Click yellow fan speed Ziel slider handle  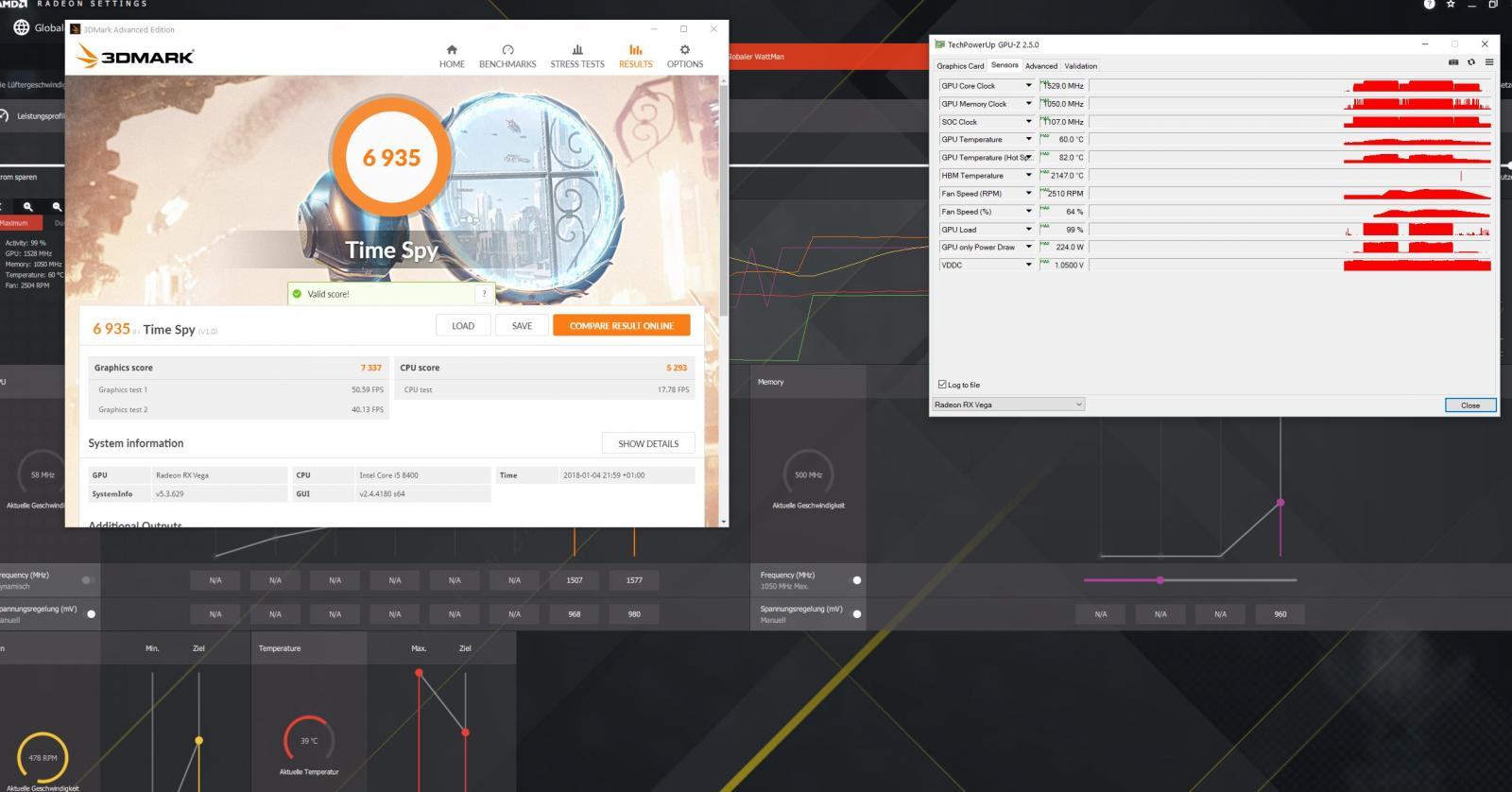[198, 740]
